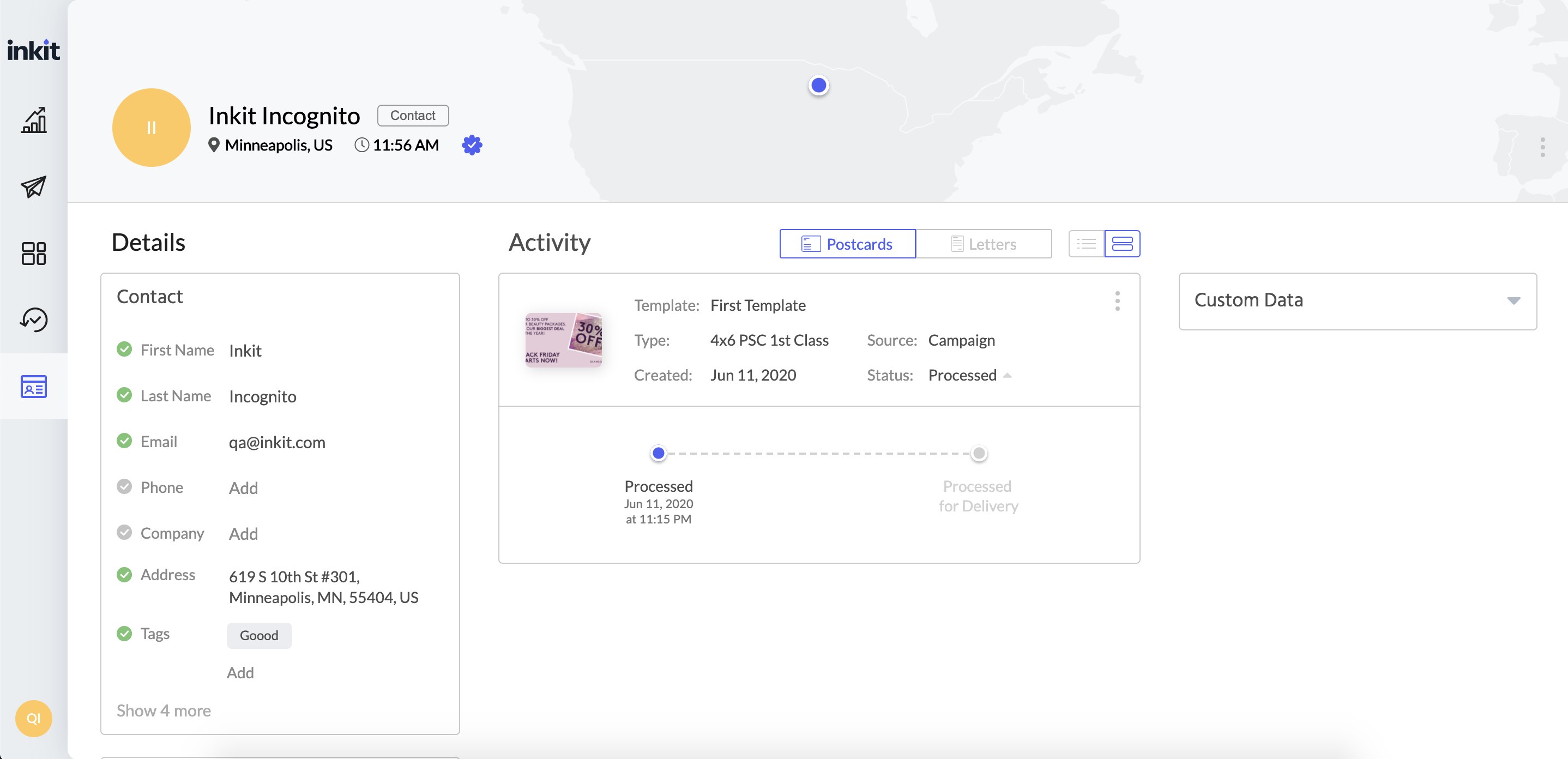Click the three-dot menu icon on postcard
Screen dimensions: 1568x759
tap(1117, 301)
